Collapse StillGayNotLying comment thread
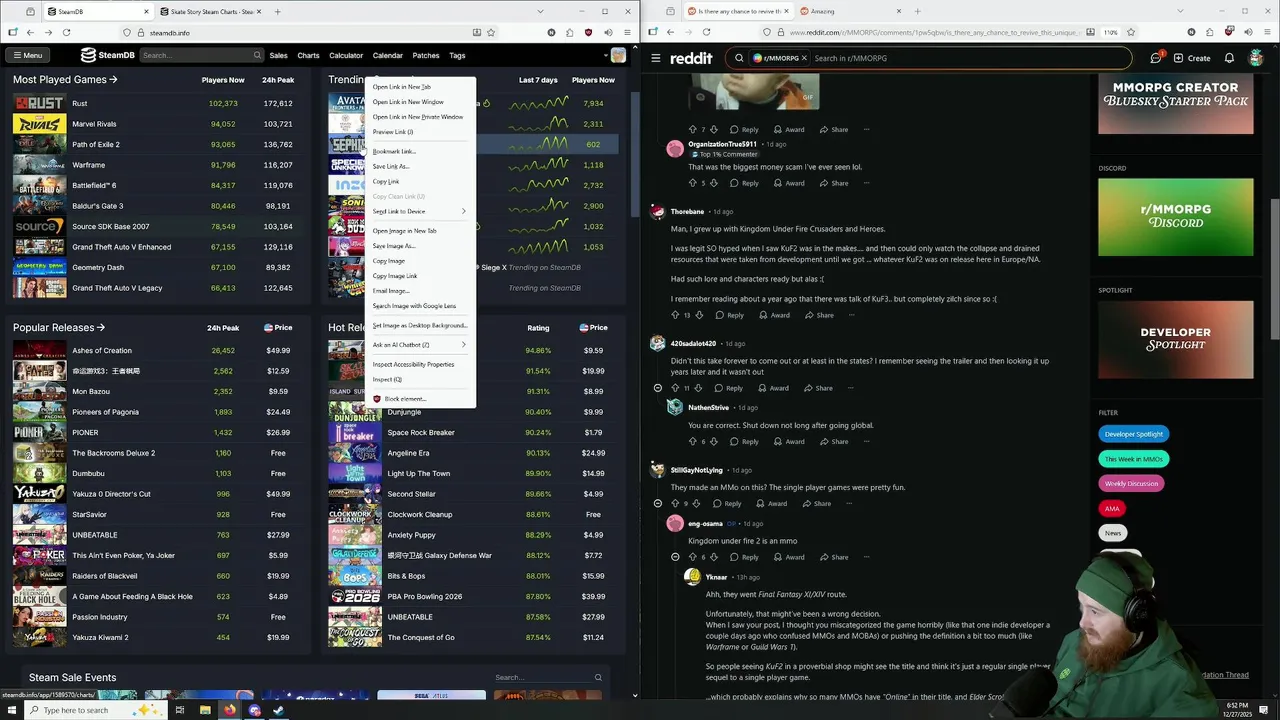 click(657, 504)
